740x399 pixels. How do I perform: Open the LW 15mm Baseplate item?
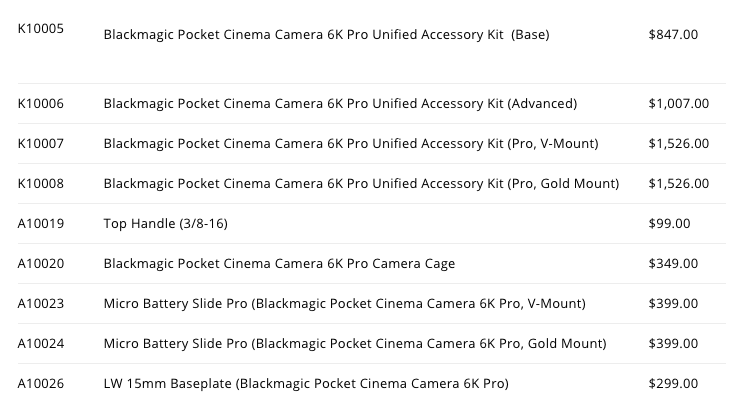306,383
